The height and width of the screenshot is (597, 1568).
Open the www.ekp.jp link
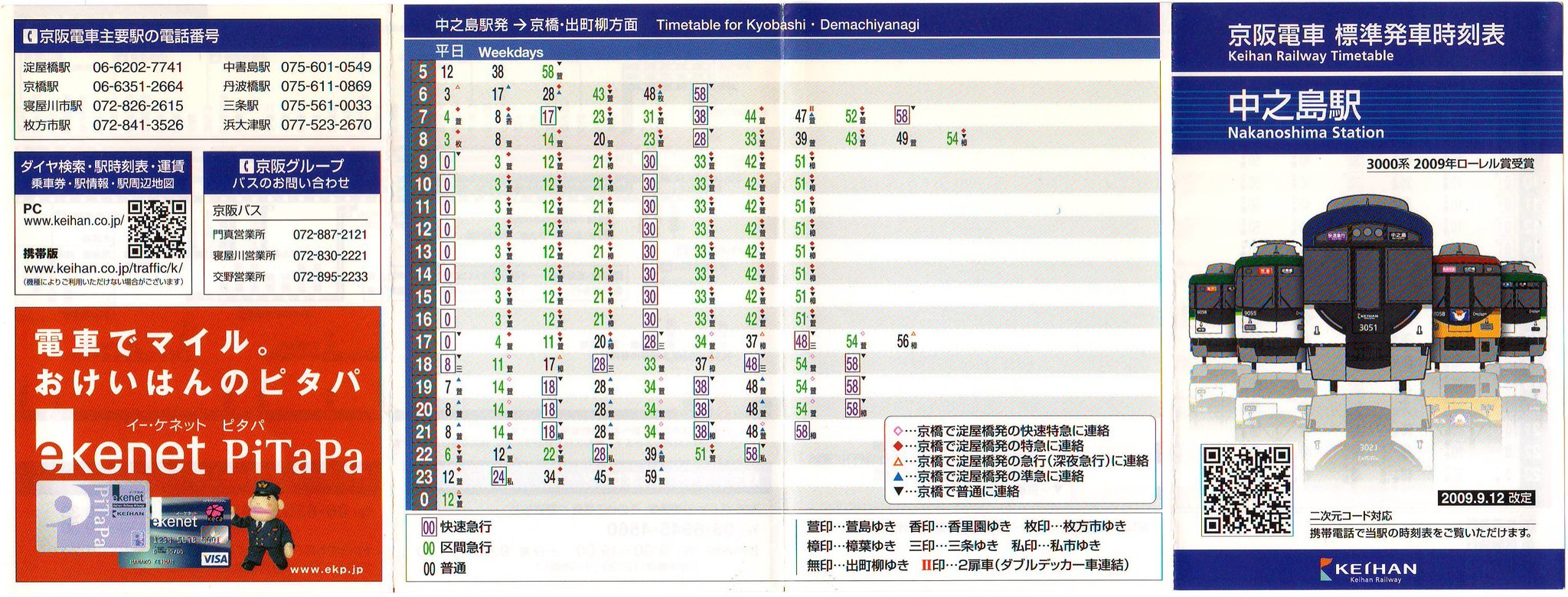(x=327, y=569)
